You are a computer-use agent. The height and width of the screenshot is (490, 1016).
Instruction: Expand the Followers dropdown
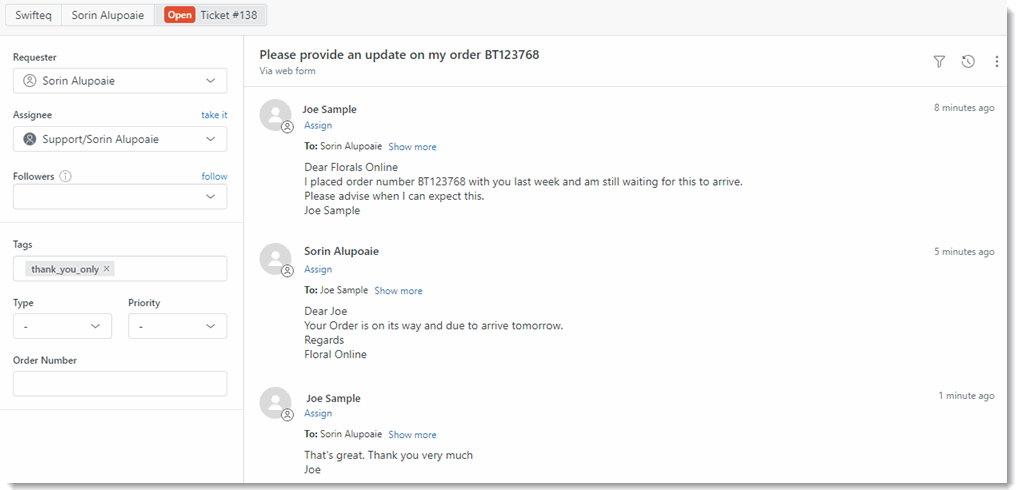210,196
